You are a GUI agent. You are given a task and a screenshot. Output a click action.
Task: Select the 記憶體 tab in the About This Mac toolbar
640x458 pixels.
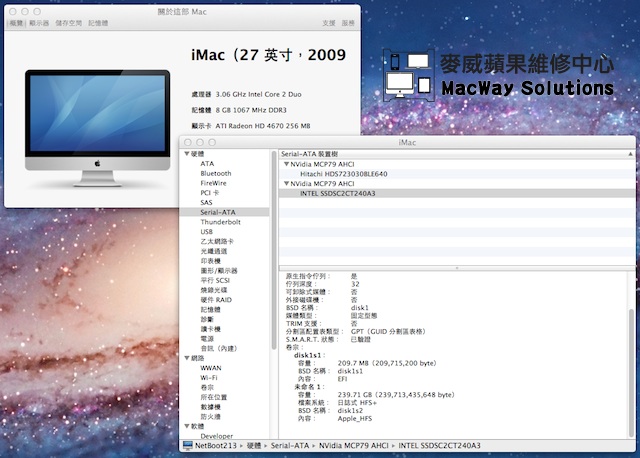coord(98,23)
